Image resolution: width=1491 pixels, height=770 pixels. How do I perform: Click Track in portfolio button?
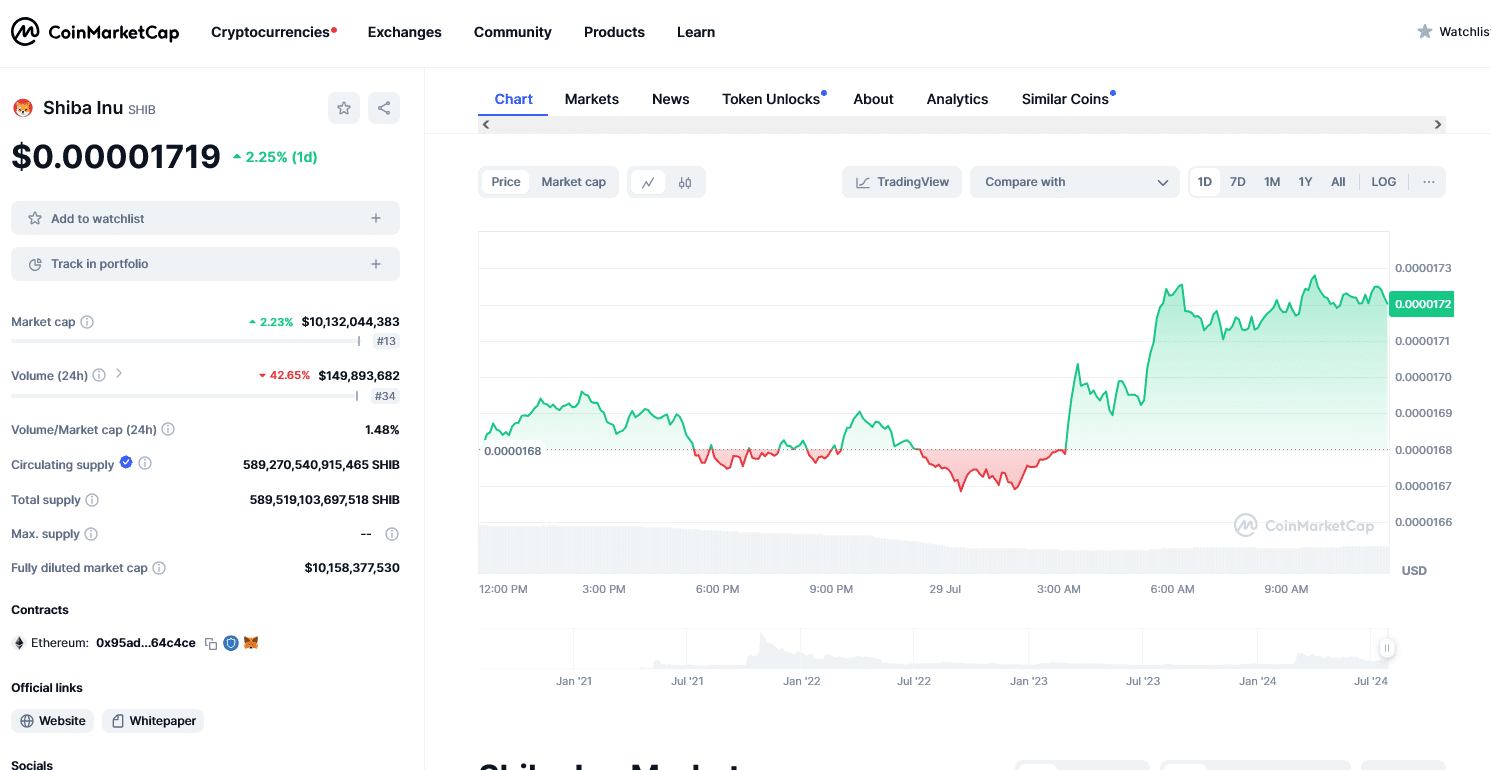(205, 264)
